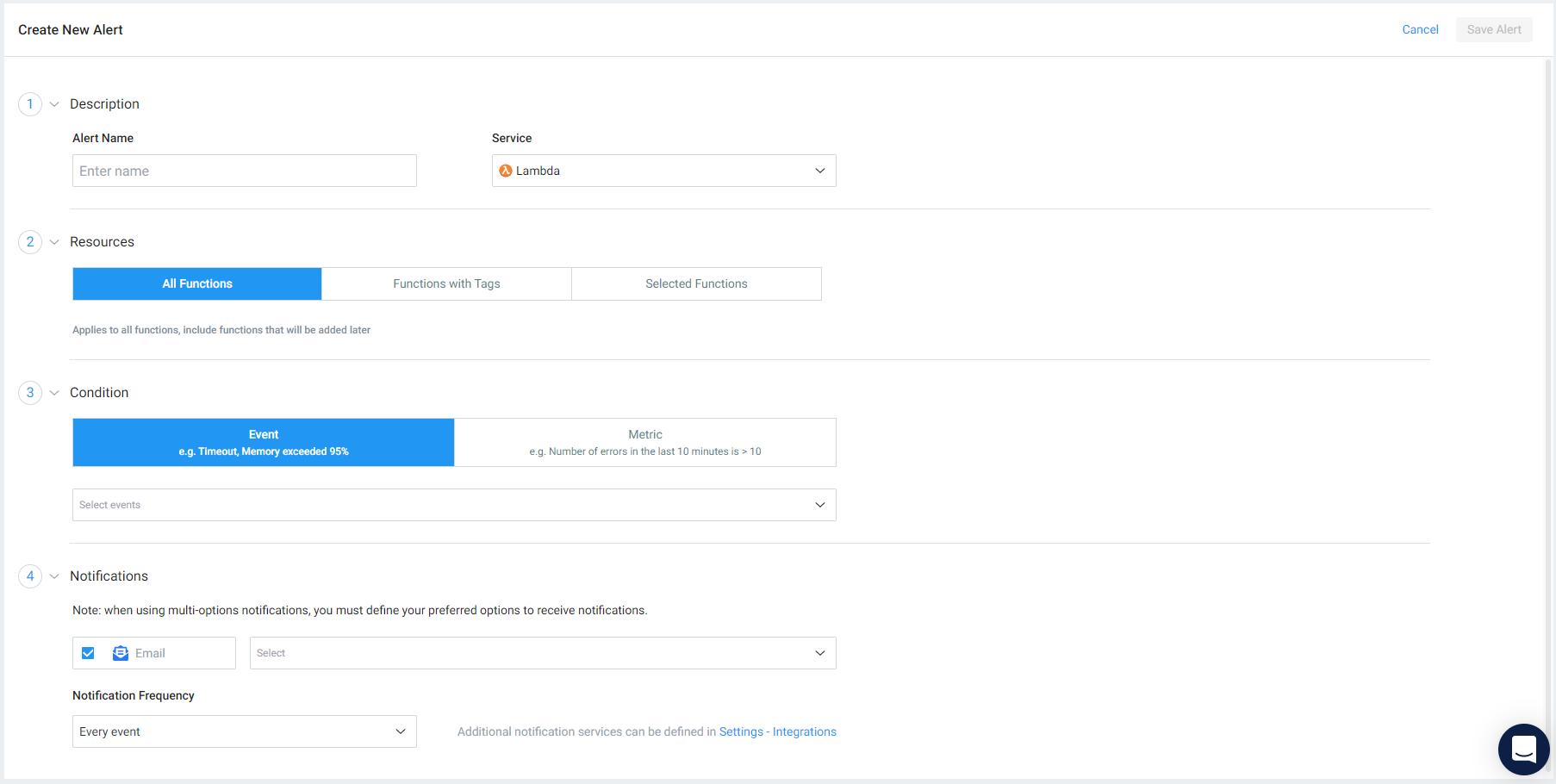
Task: Click the step 2 circle icon
Action: pos(30,241)
